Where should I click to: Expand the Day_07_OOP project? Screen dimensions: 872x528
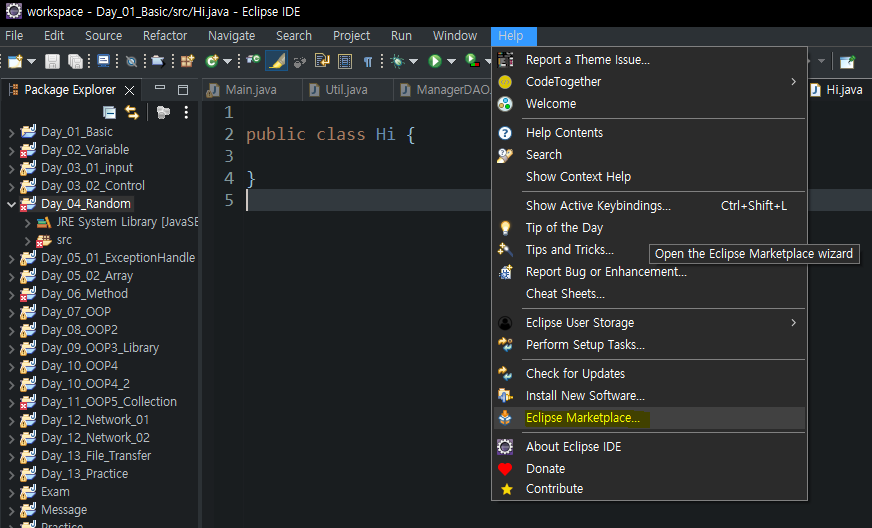tap(11, 313)
